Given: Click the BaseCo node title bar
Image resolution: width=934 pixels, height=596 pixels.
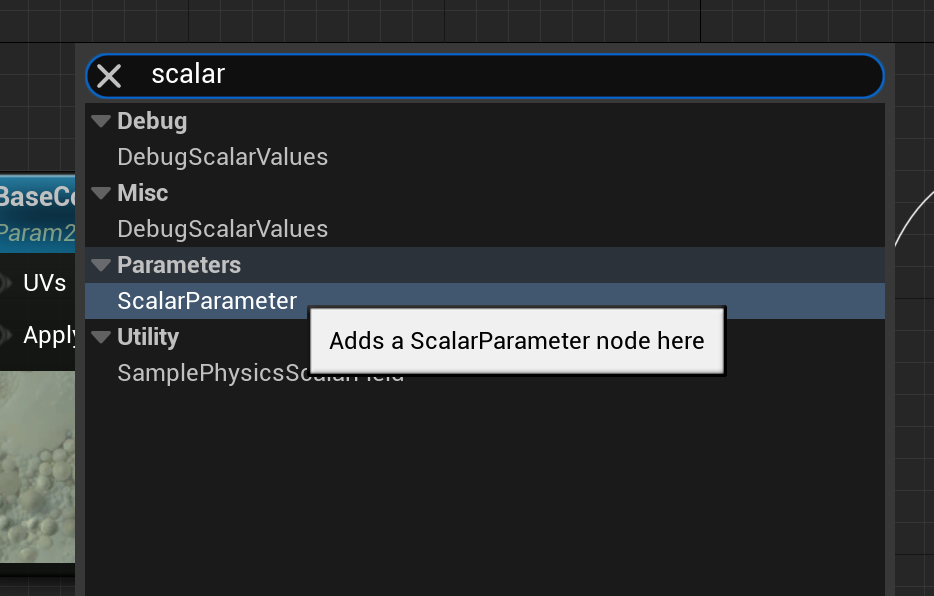Looking at the screenshot, I should [37, 196].
